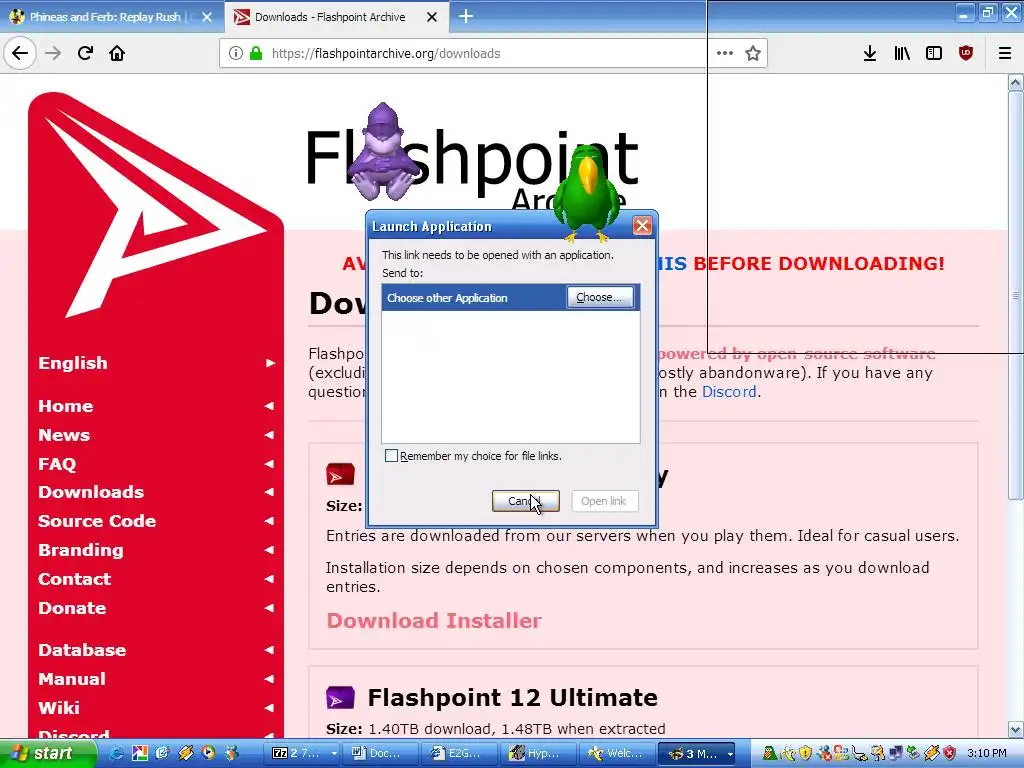Open the Firefox downloads arrow icon
This screenshot has width=1024, height=768.
869,54
